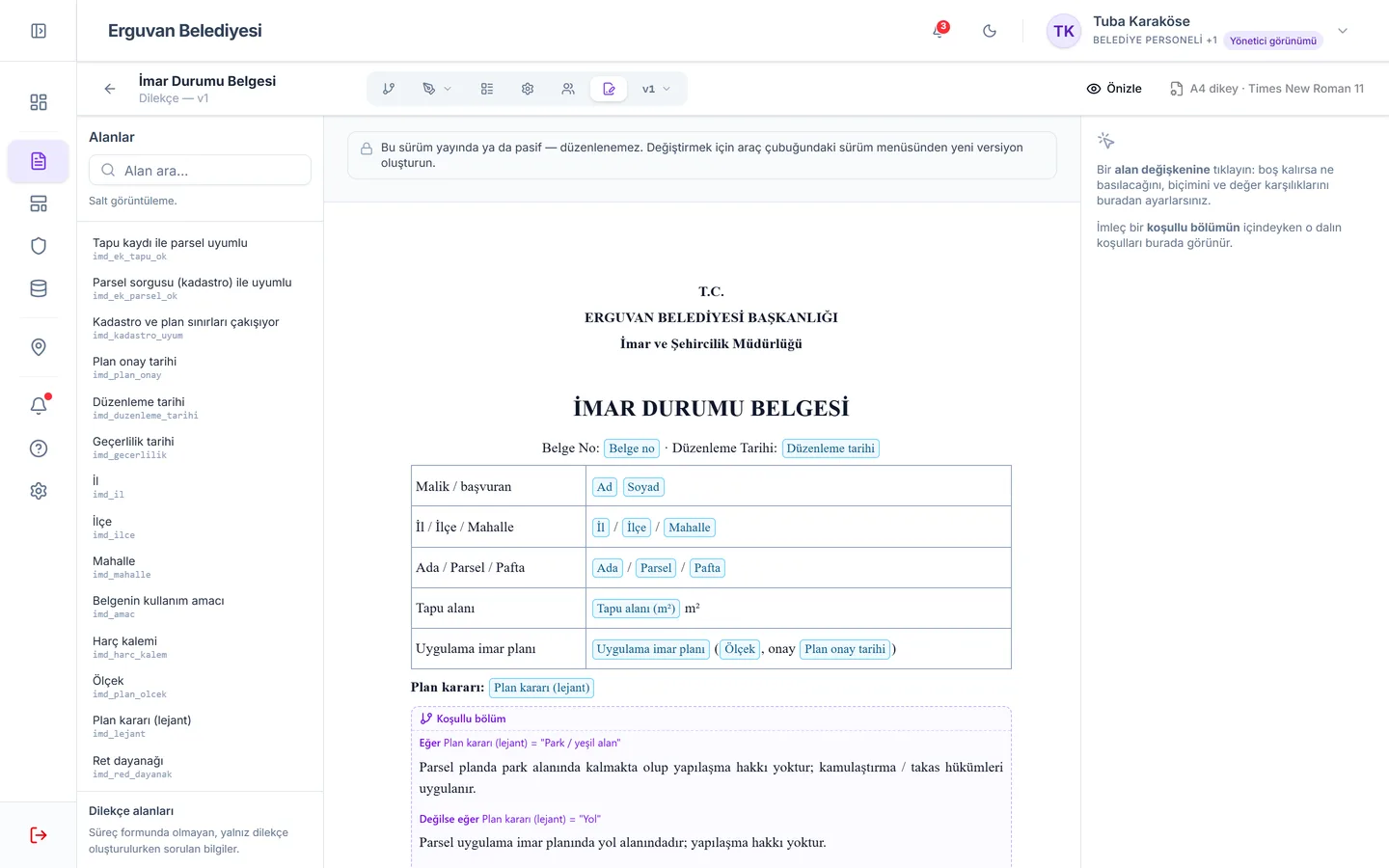
Task: Open the database icon in sidebar
Action: [39, 288]
